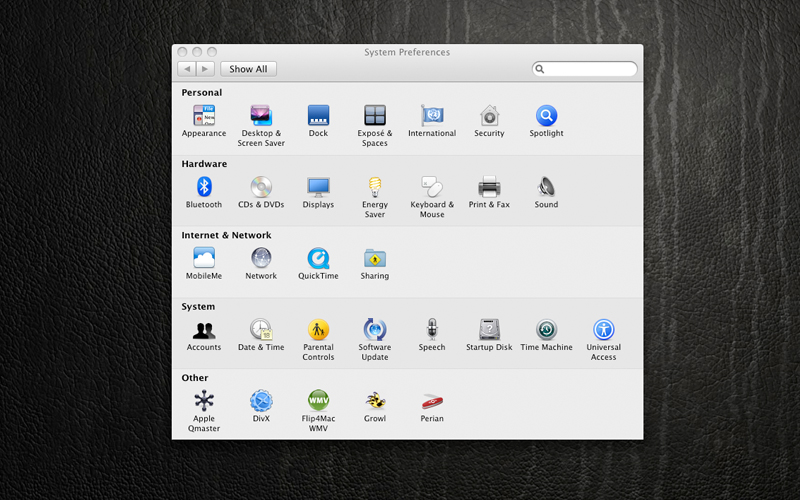Open Apple Qmaster pane
The width and height of the screenshot is (800, 500).
(x=204, y=401)
